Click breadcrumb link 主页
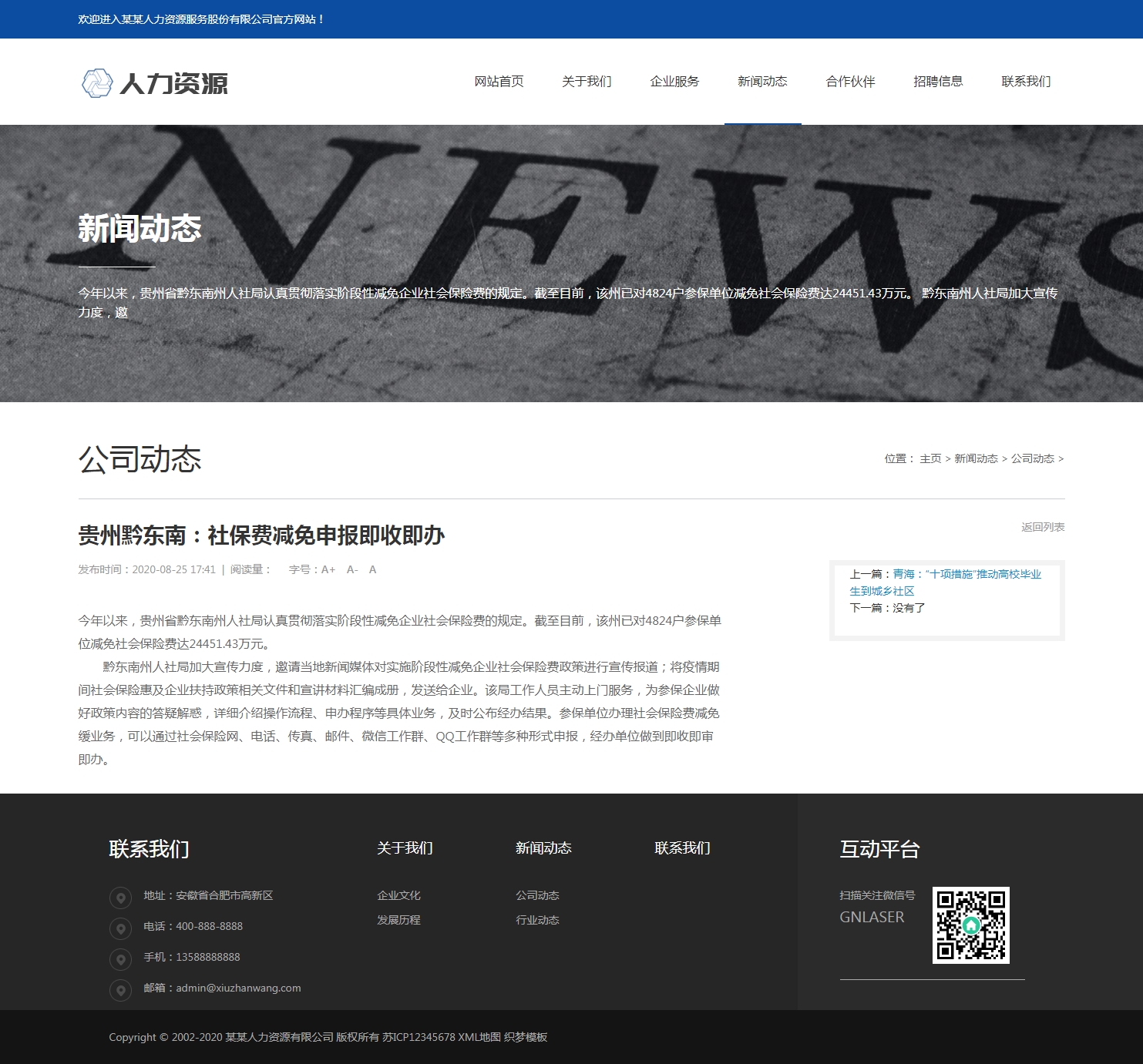Image resolution: width=1143 pixels, height=1064 pixels. pyautogui.click(x=930, y=458)
